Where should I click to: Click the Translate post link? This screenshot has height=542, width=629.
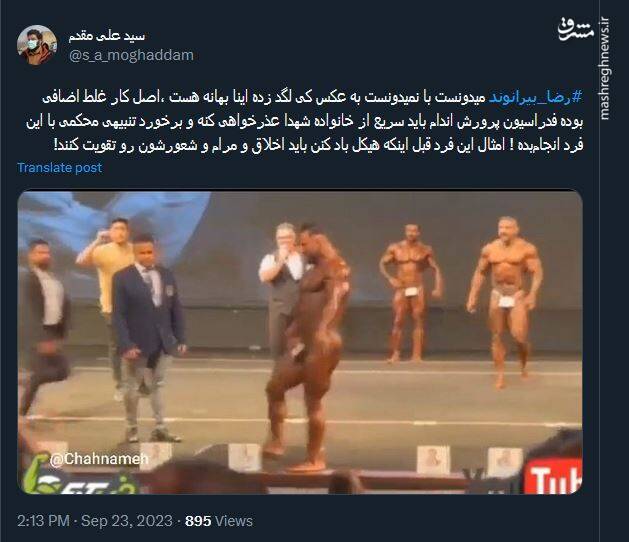pos(59,168)
